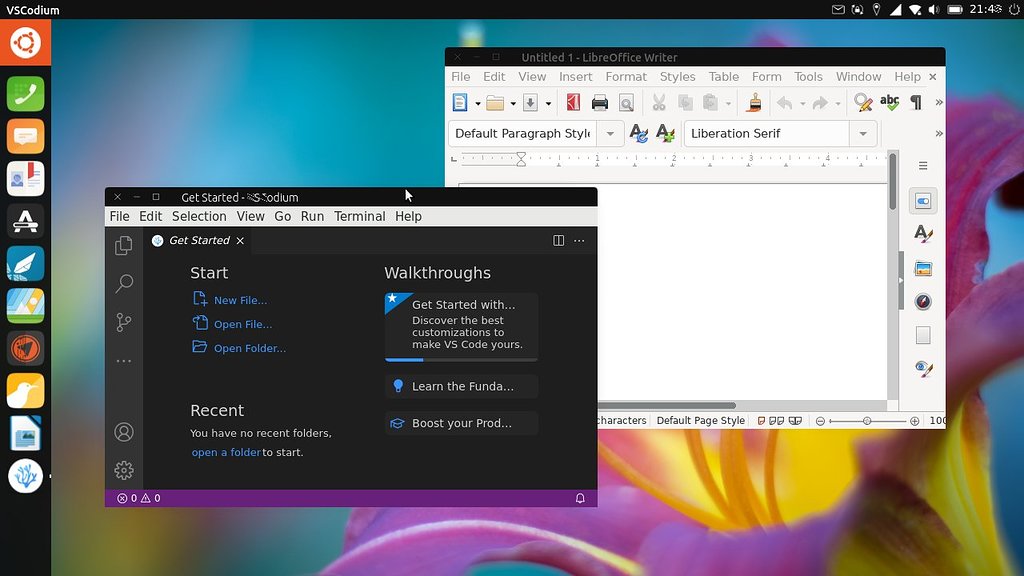This screenshot has height=576, width=1024.
Task: Open the Manage gear in VSCodium
Action: tap(124, 470)
